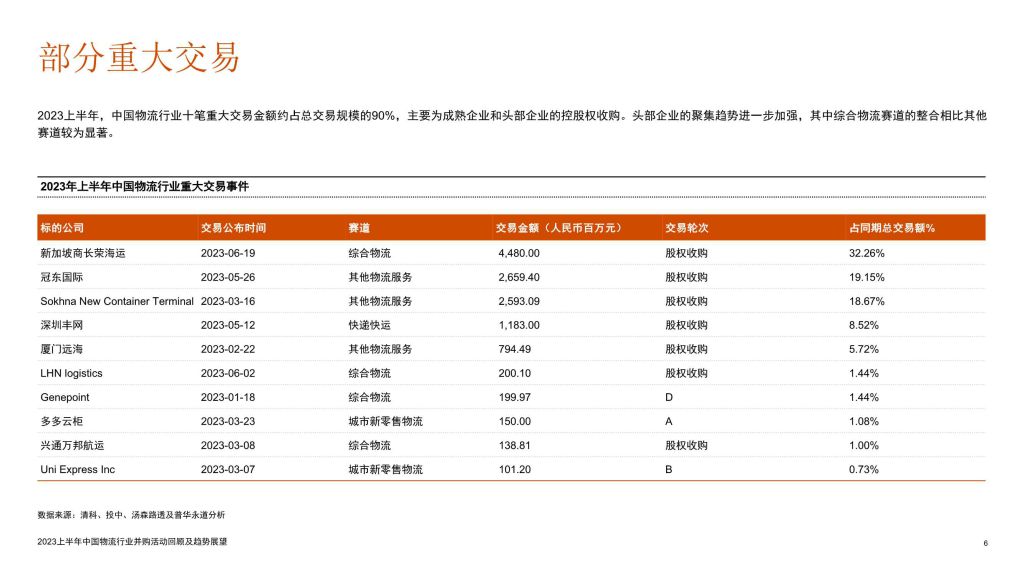Click amount cell 101.20

point(515,470)
